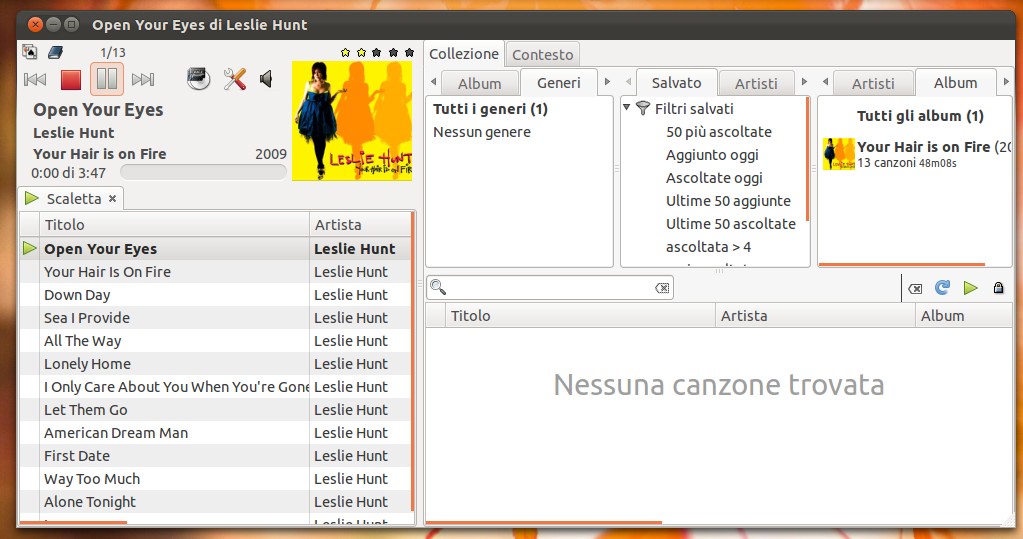Click green play arrow beside Open Your Eyes row
1023x539 pixels.
pos(29,248)
